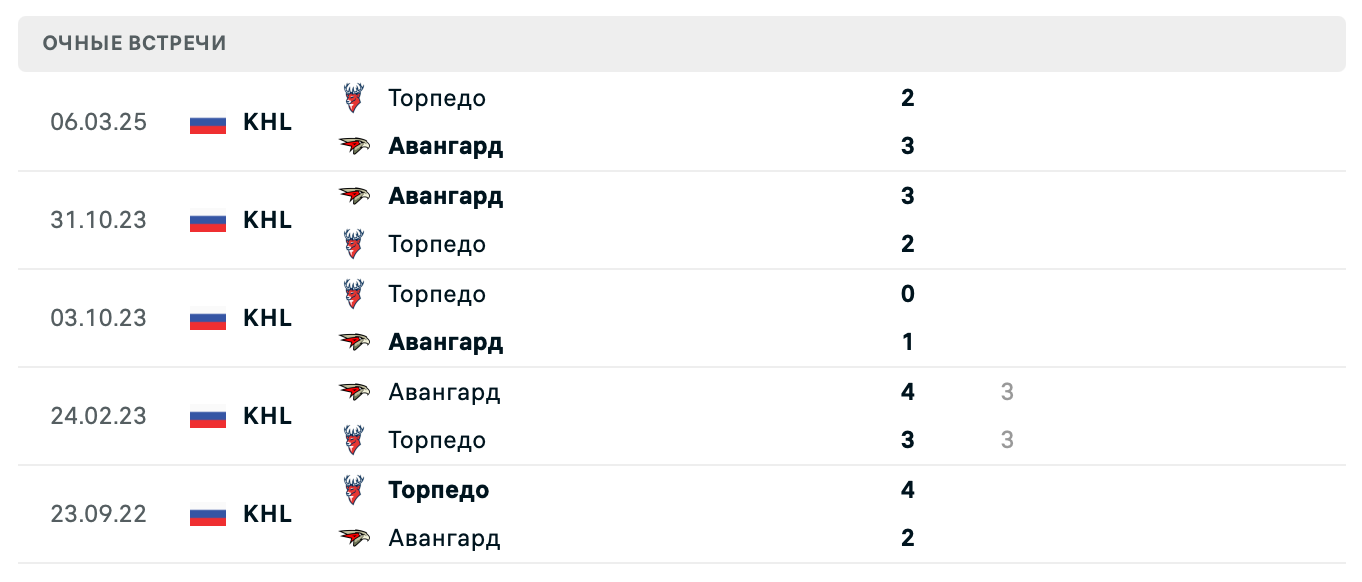Click Torpedo logo in 24.02.23 match
Image resolution: width=1362 pixels, height=582 pixels.
pos(353,440)
